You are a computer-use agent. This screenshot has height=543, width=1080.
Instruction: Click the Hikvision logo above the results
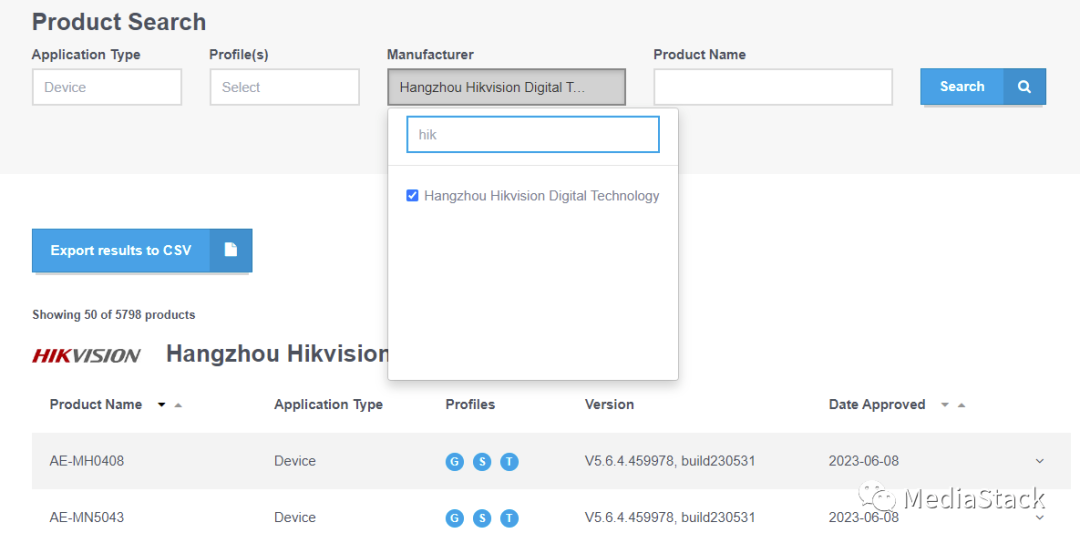tap(87, 355)
